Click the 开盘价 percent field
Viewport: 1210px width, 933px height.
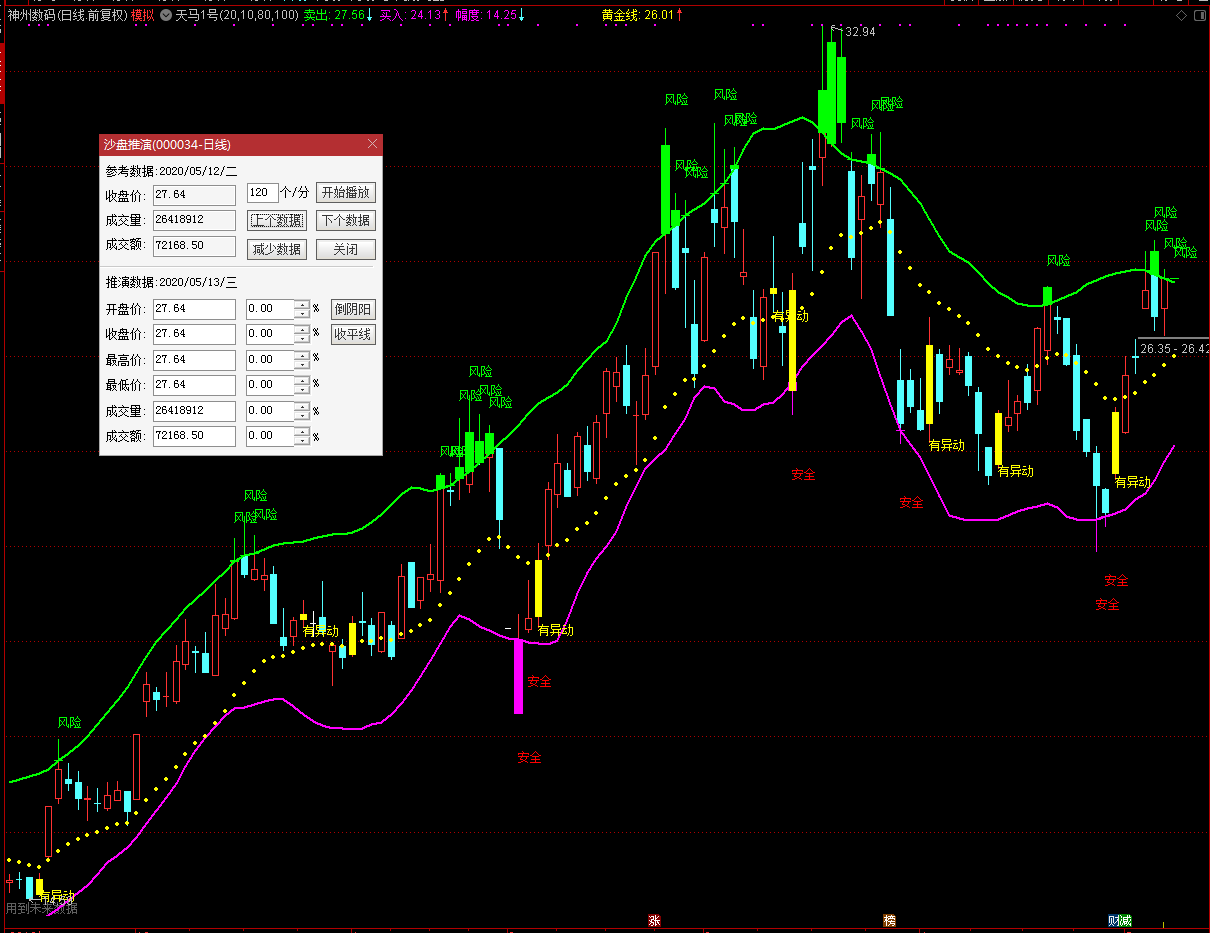coord(270,309)
